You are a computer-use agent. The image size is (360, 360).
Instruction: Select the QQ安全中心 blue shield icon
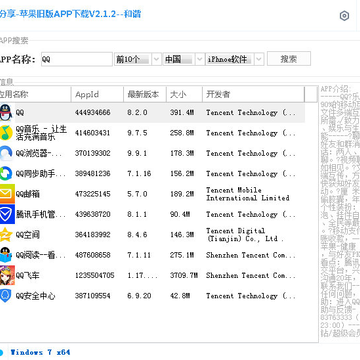(6, 296)
